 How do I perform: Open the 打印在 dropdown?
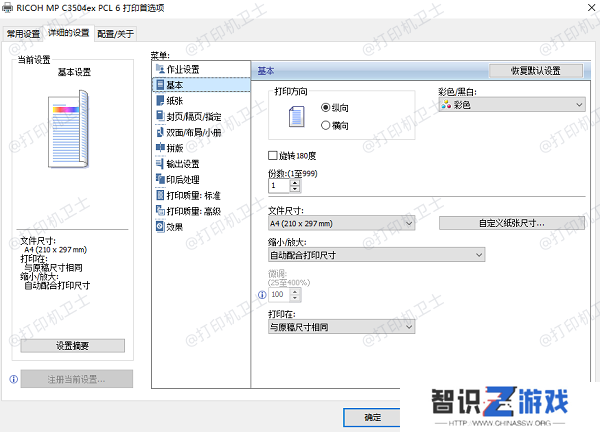341,327
